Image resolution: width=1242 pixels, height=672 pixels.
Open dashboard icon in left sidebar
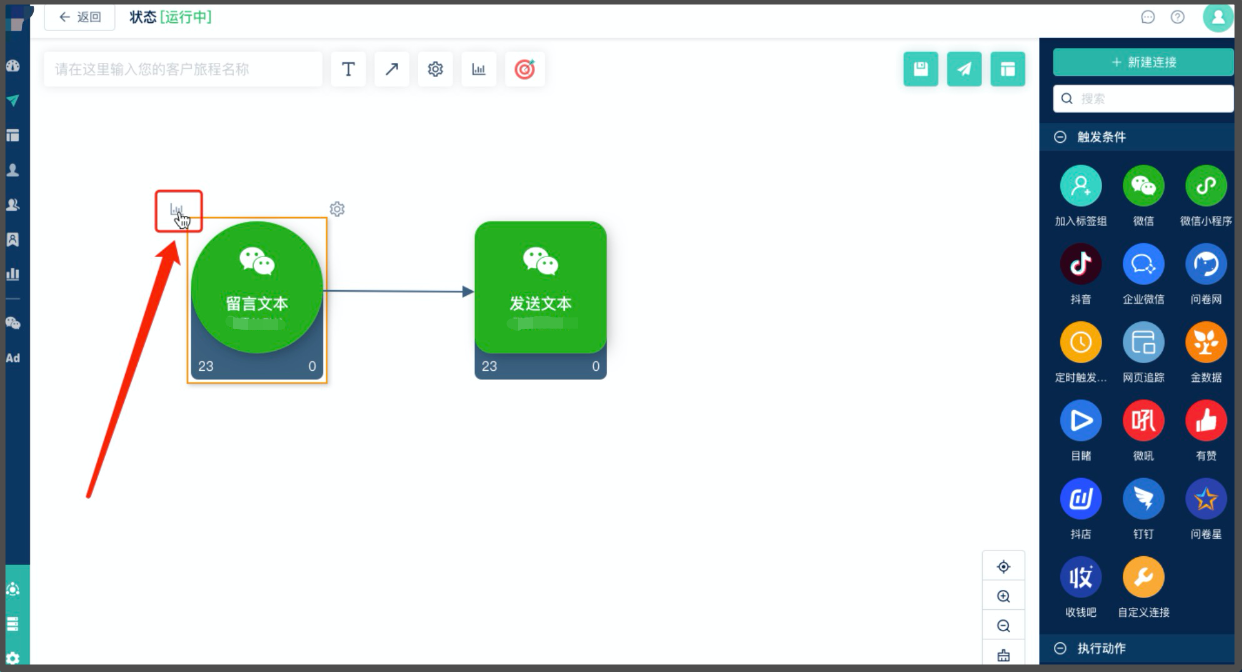tap(13, 66)
